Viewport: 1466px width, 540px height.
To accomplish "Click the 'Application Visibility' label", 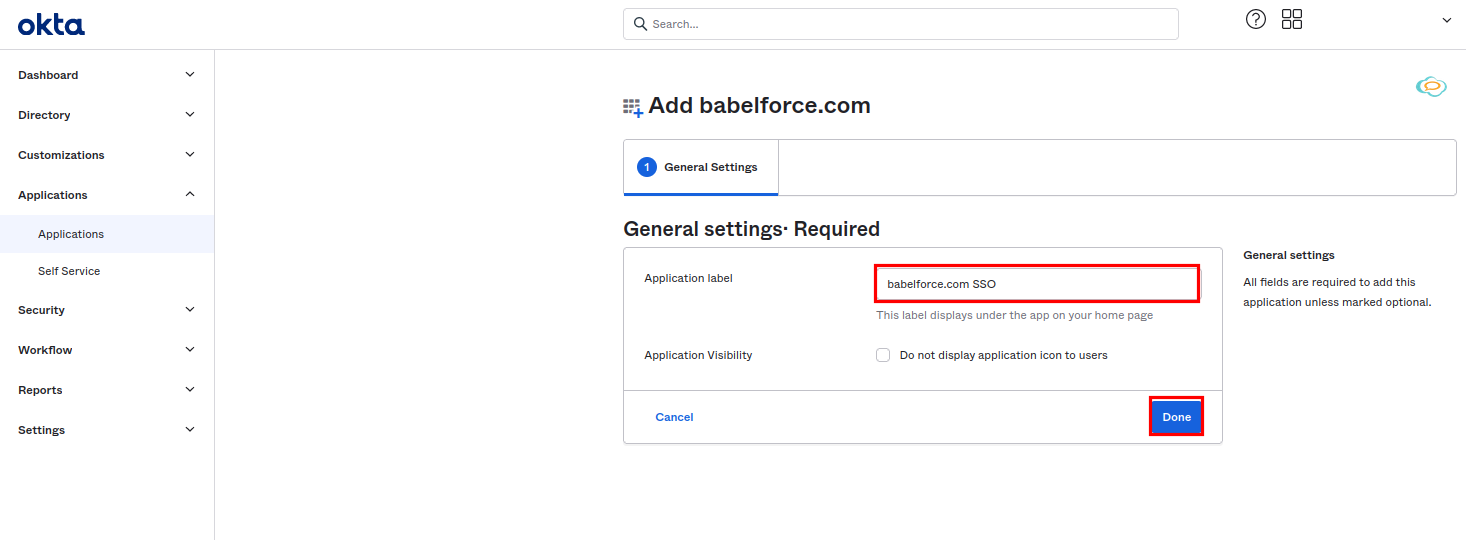I will click(x=698, y=355).
